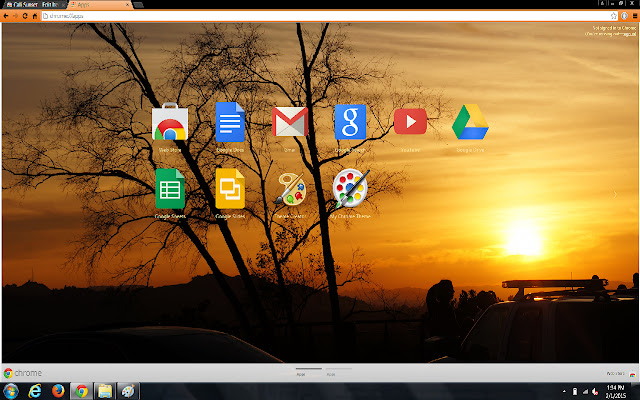640x400 pixels.
Task: Click the Chrome taskbar button
Action: (x=81, y=391)
